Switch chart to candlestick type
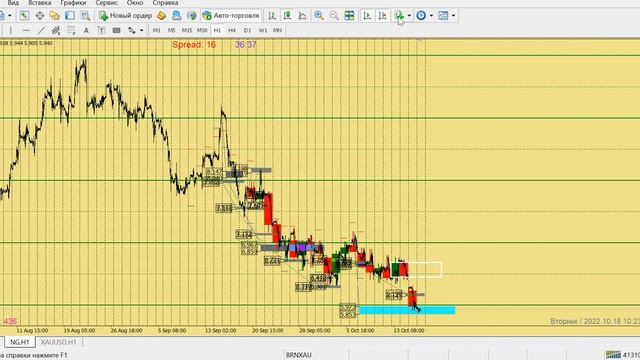The height and width of the screenshot is (360, 640). [x=287, y=16]
